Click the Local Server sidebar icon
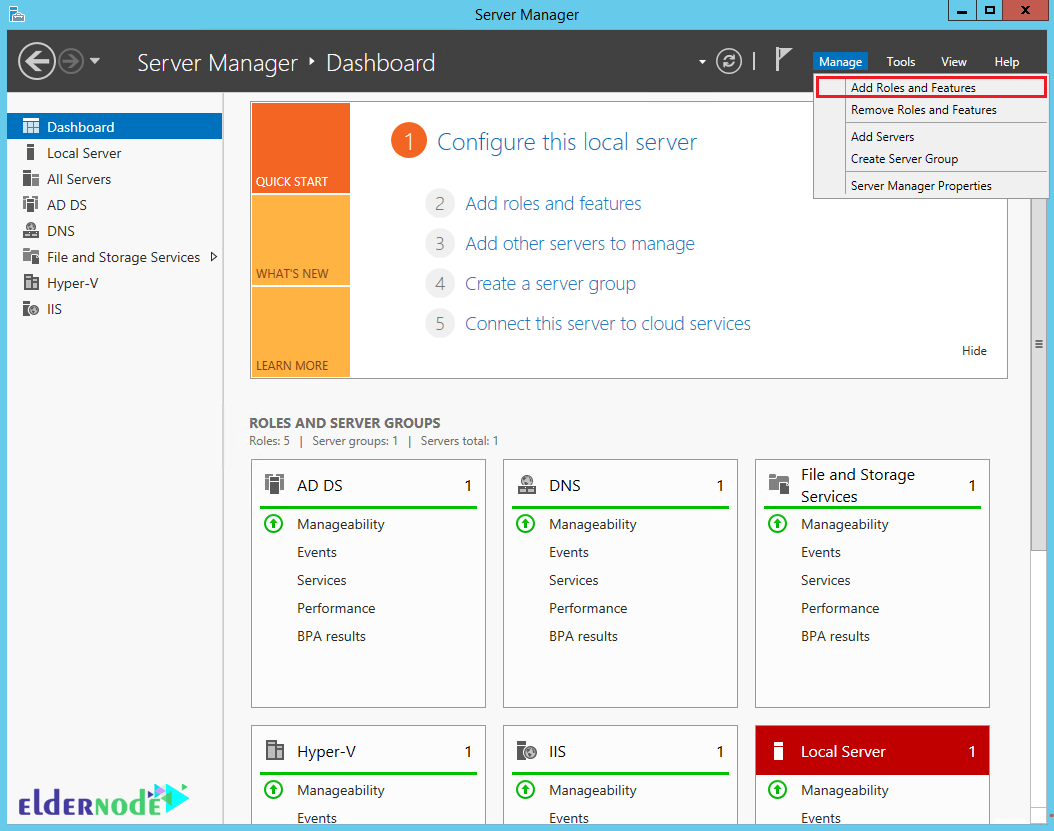 tap(30, 153)
